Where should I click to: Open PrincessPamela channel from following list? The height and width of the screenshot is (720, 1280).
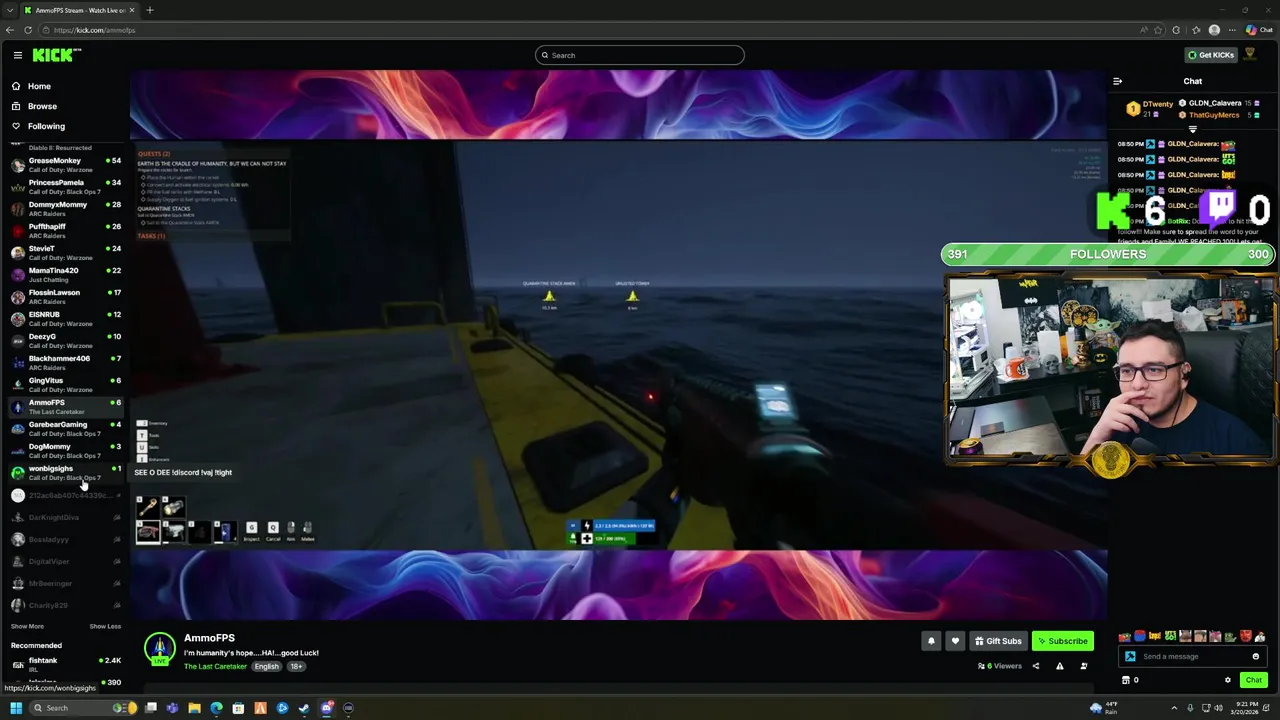64,187
